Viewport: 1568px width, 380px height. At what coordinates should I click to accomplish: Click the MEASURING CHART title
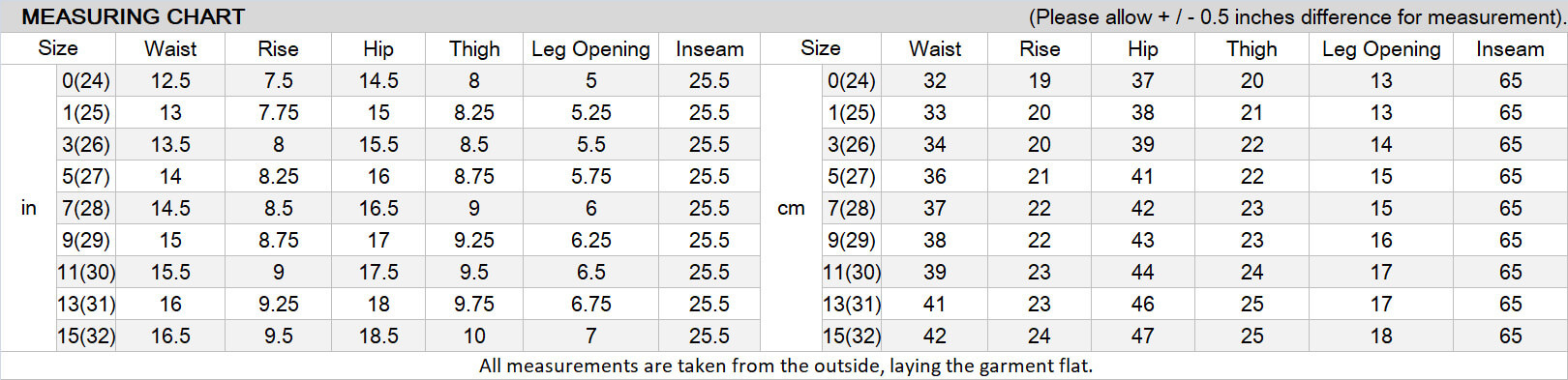click(133, 16)
